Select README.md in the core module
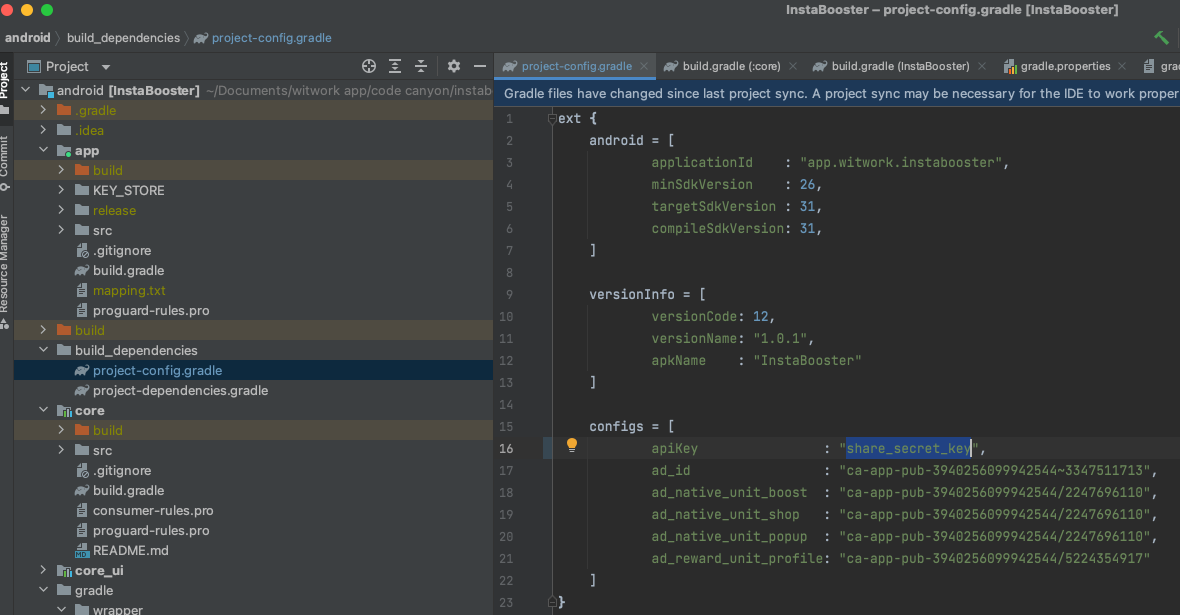 [x=130, y=550]
